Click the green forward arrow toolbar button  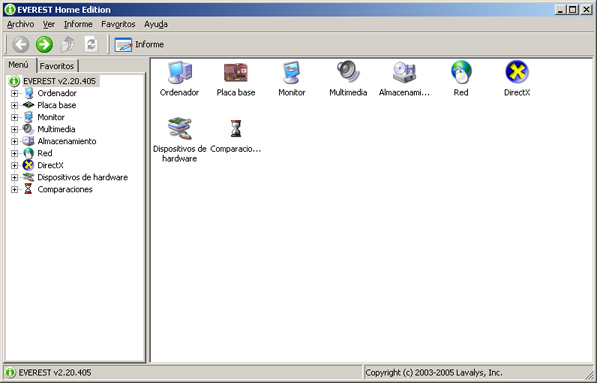pos(45,44)
